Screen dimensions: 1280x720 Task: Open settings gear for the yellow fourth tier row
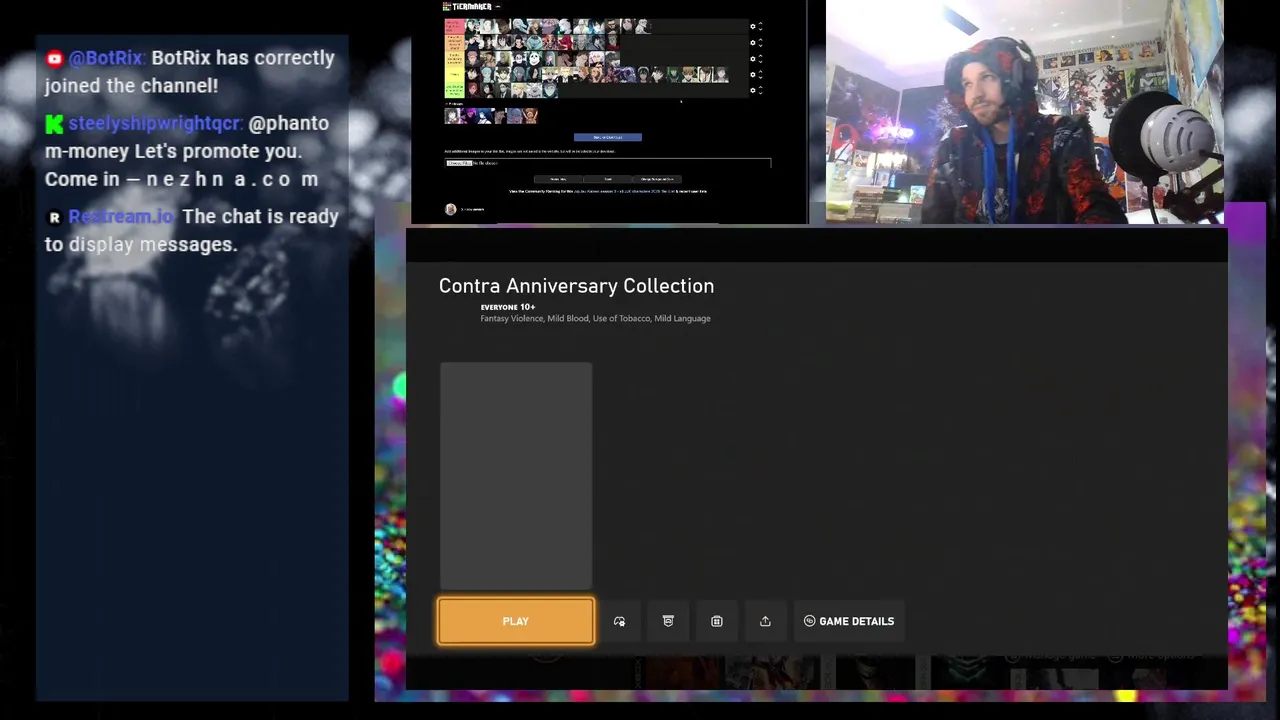[x=753, y=75]
